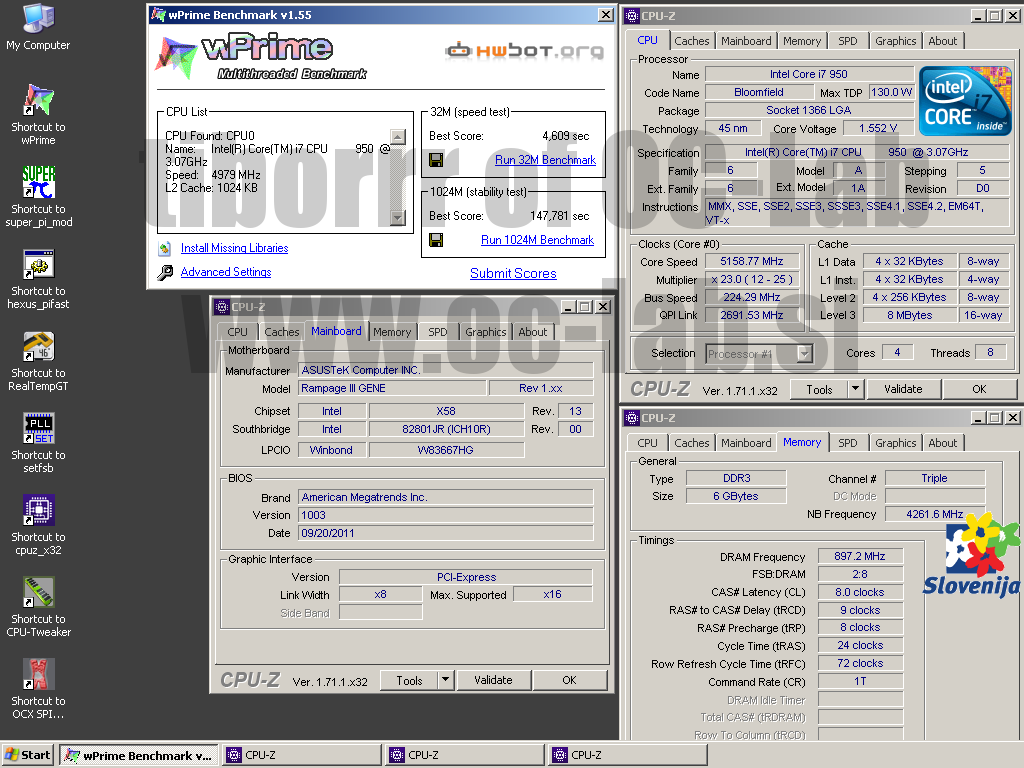Open the Processor #1 selection dropdown

(805, 354)
